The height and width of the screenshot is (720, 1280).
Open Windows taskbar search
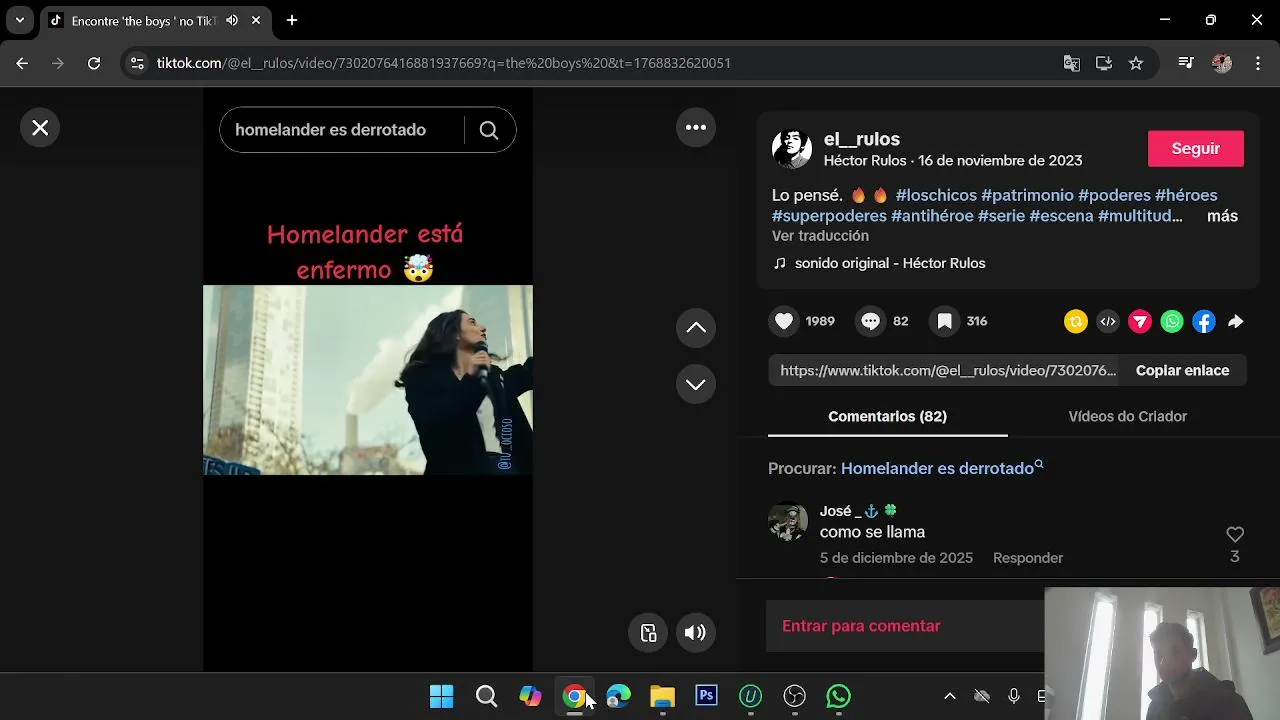click(486, 696)
